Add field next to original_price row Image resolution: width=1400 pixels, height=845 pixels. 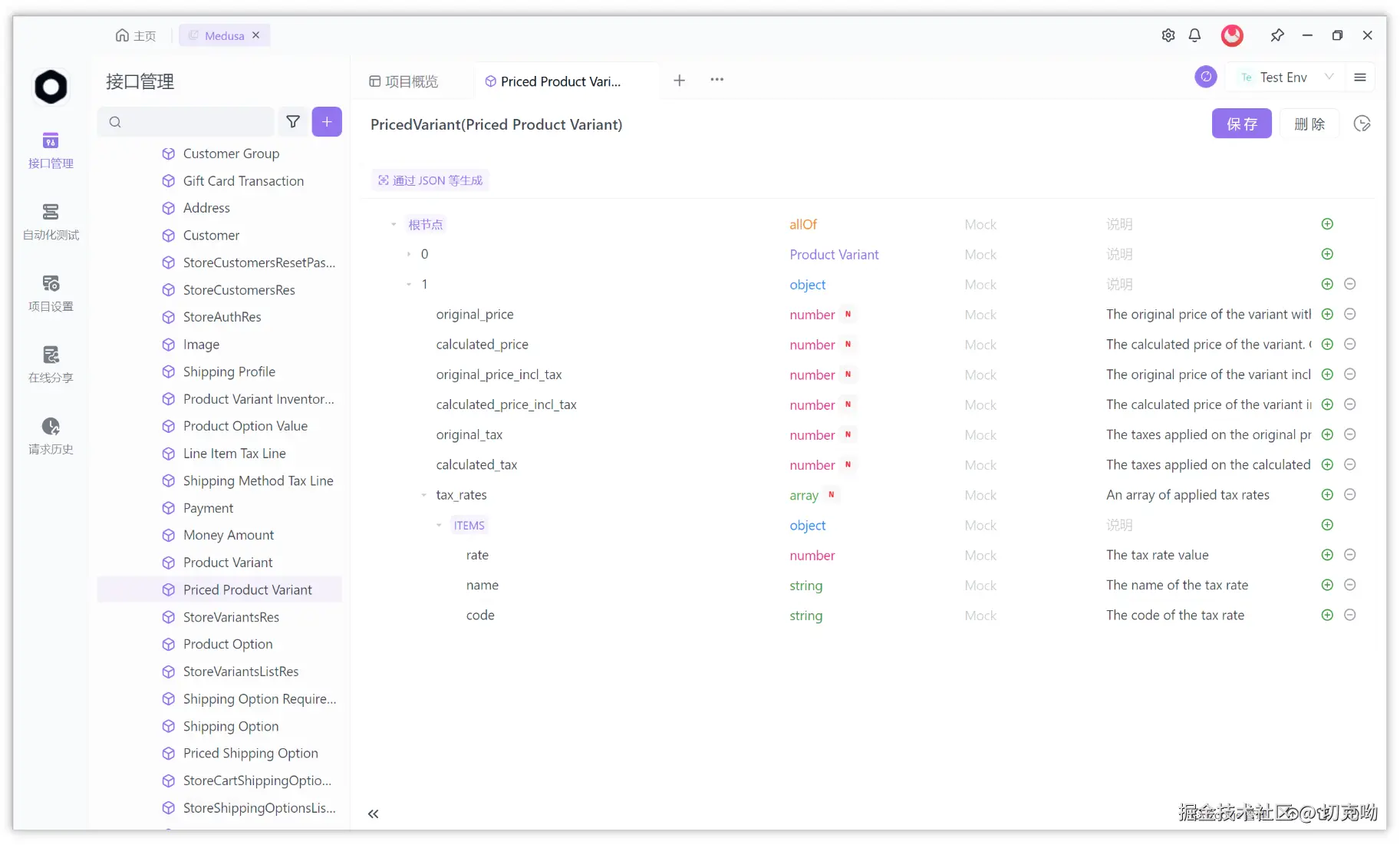coord(1327,314)
